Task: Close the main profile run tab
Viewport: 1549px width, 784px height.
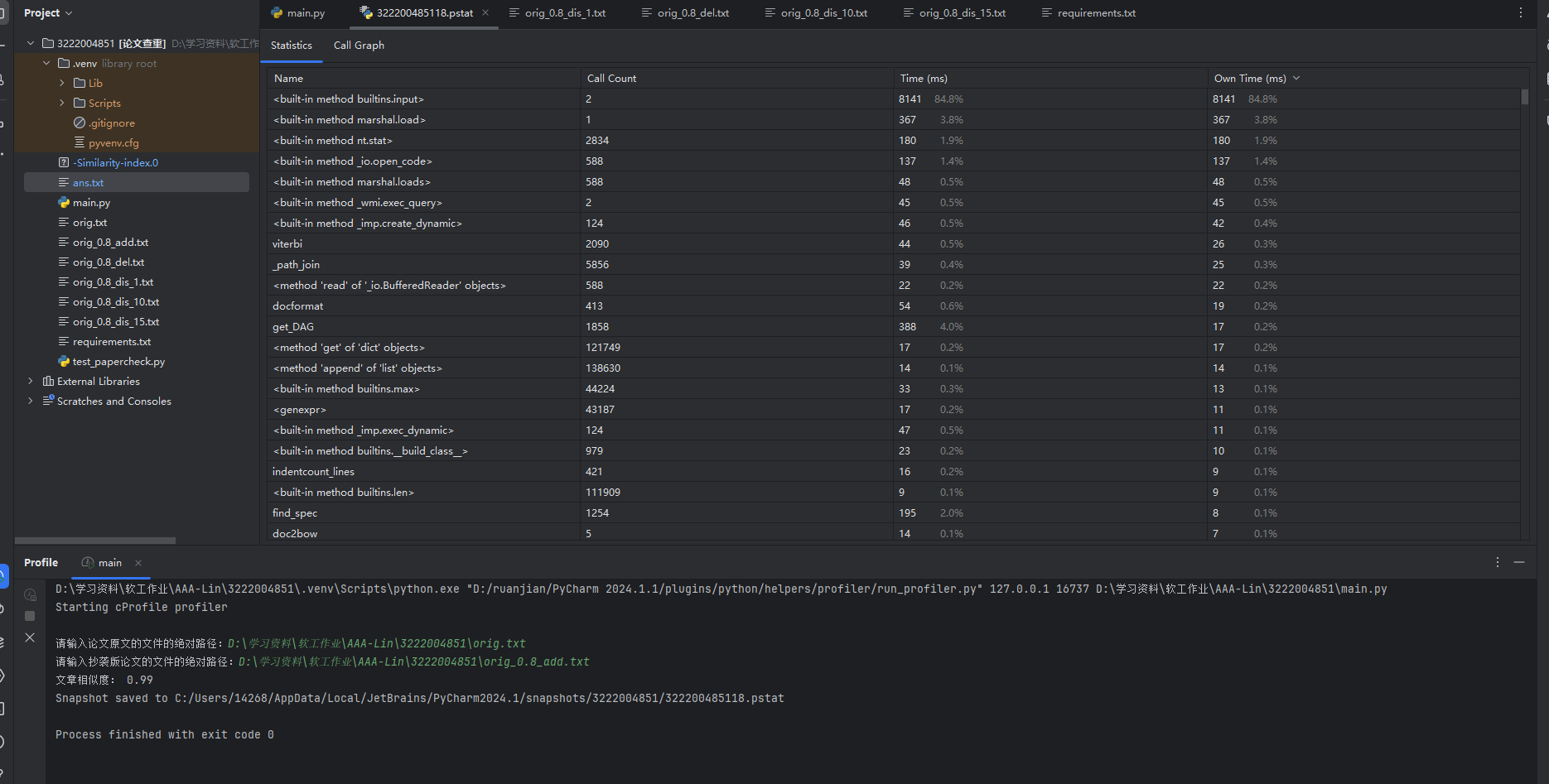Action: coord(138,562)
